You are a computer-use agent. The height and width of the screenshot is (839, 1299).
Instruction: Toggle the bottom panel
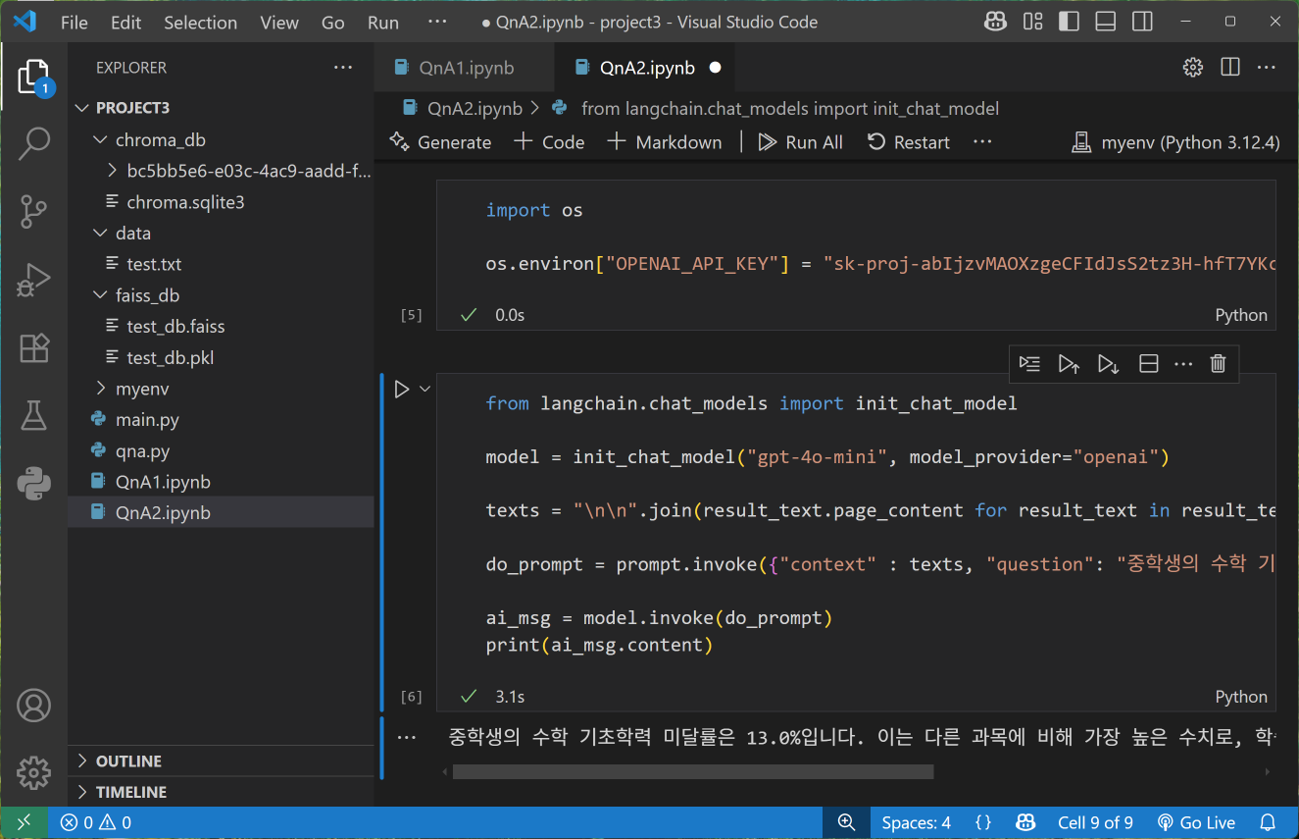[1106, 22]
